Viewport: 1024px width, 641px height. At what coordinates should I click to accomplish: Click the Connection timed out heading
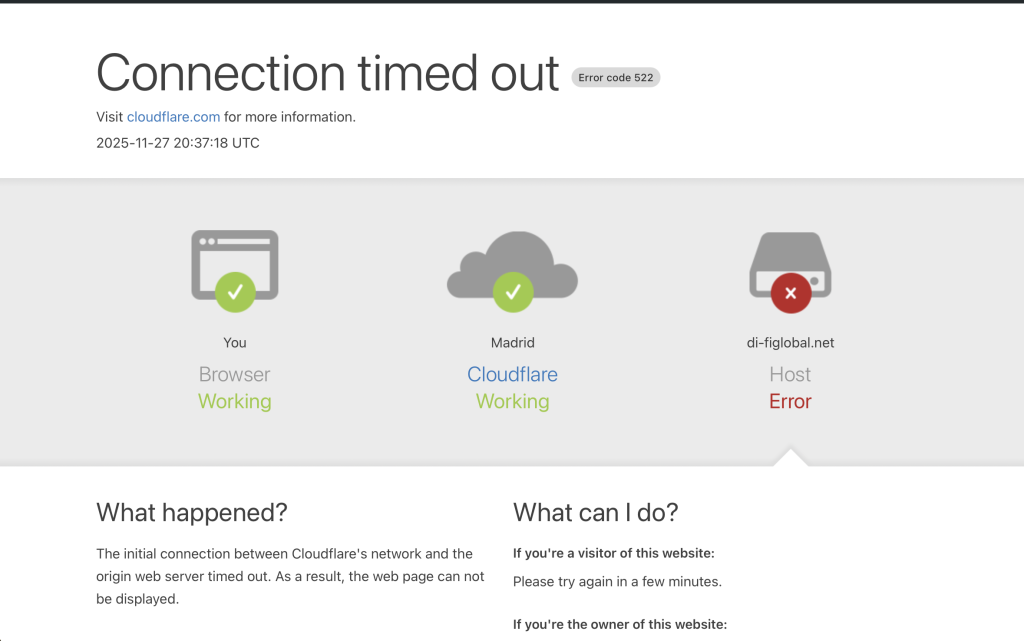pyautogui.click(x=327, y=73)
